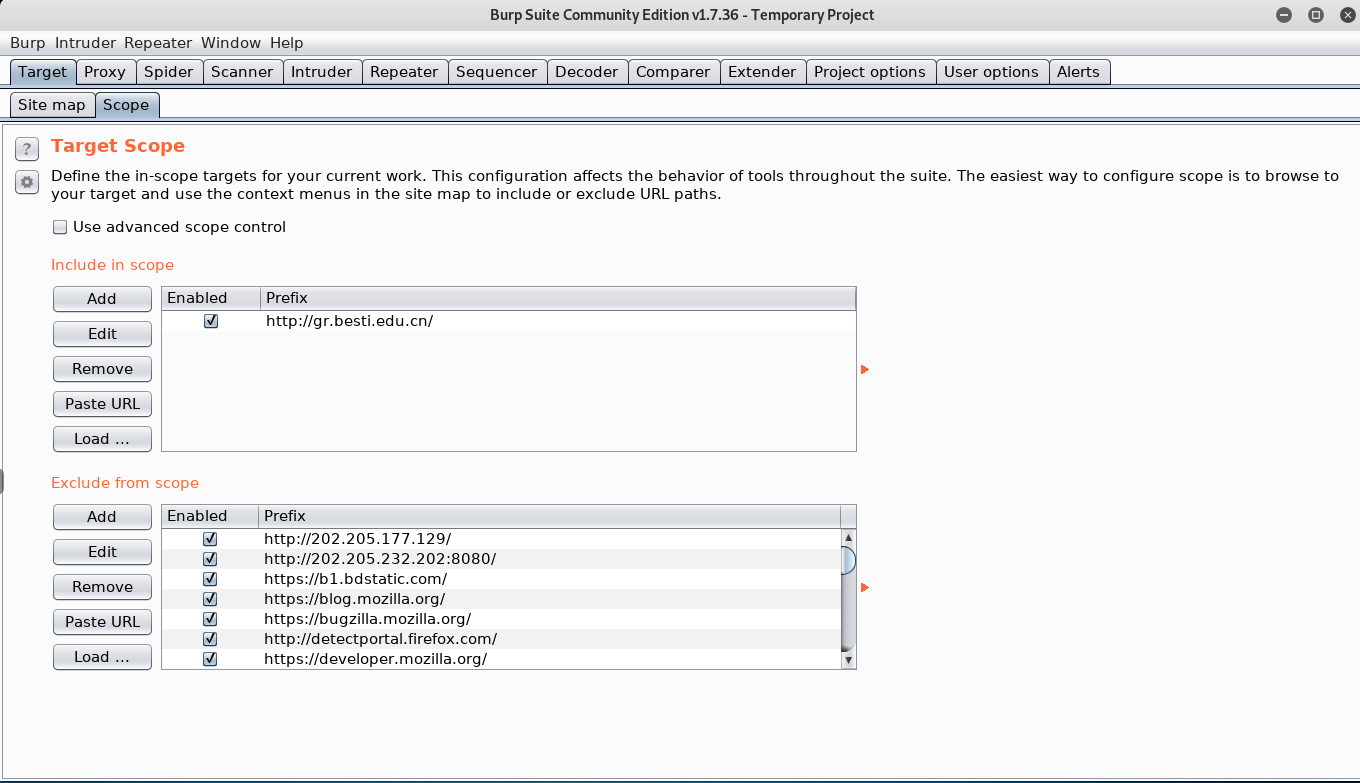1360x783 pixels.
Task: Select the http://gr.besti.edu.cn/ prefix row
Action: (508, 321)
